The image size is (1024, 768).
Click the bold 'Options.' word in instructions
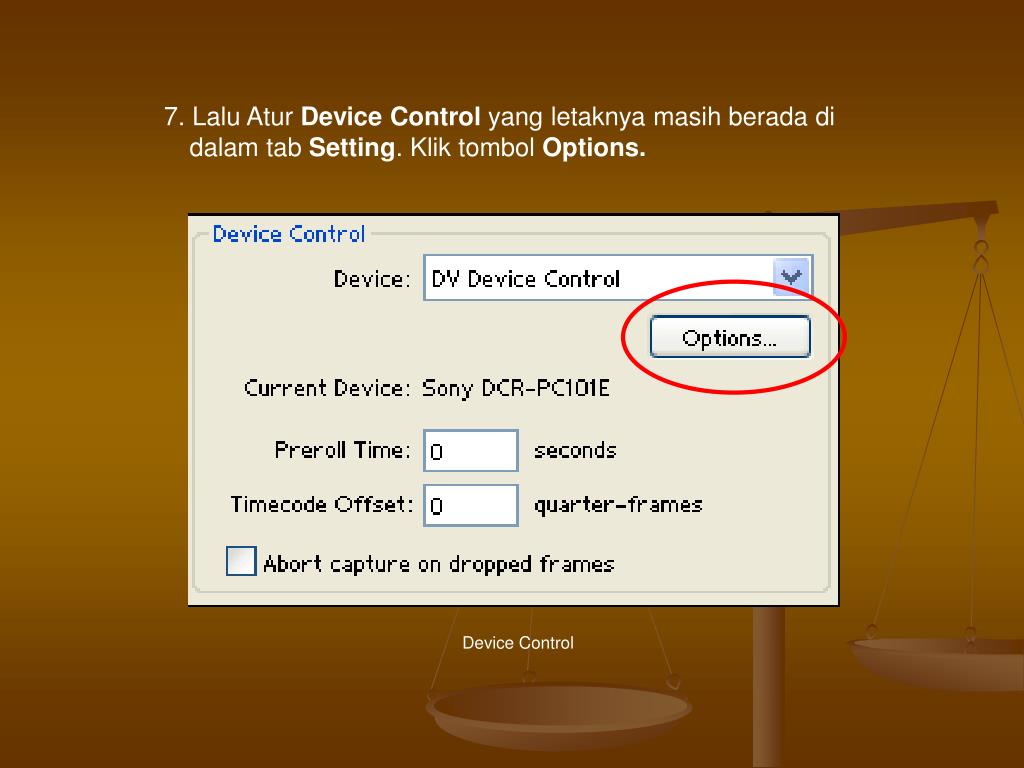(x=594, y=148)
